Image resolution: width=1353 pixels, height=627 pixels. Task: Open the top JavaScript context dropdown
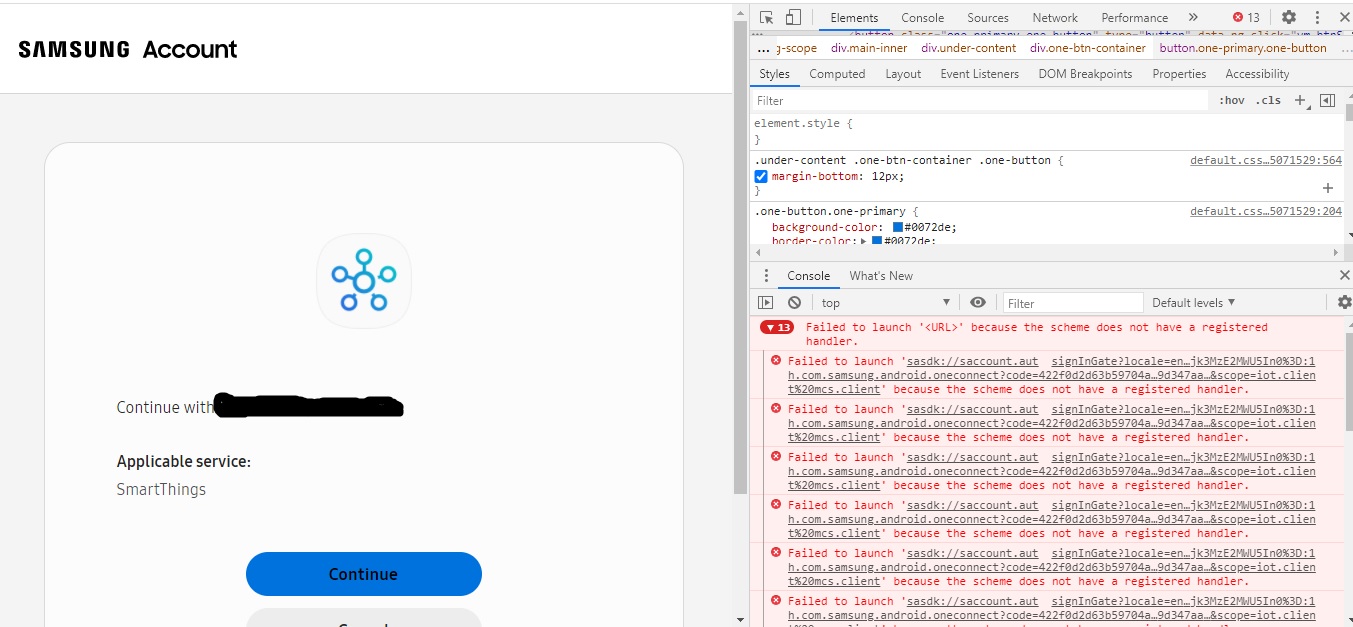click(886, 303)
